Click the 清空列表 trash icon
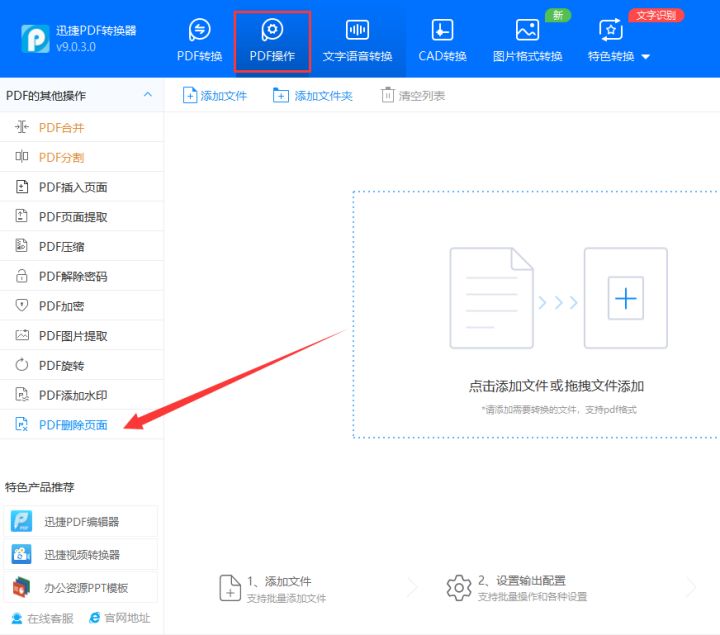 pos(388,95)
